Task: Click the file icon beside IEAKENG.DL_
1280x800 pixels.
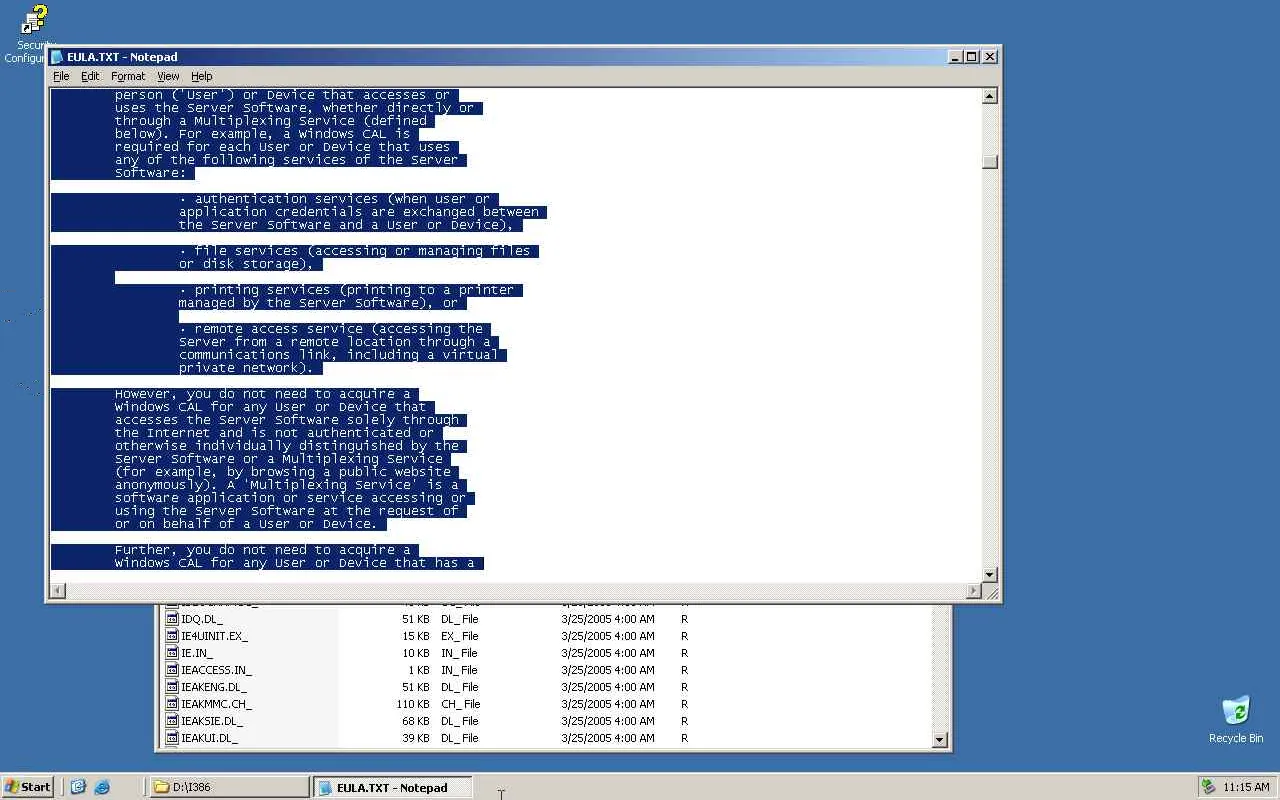Action: tap(172, 687)
